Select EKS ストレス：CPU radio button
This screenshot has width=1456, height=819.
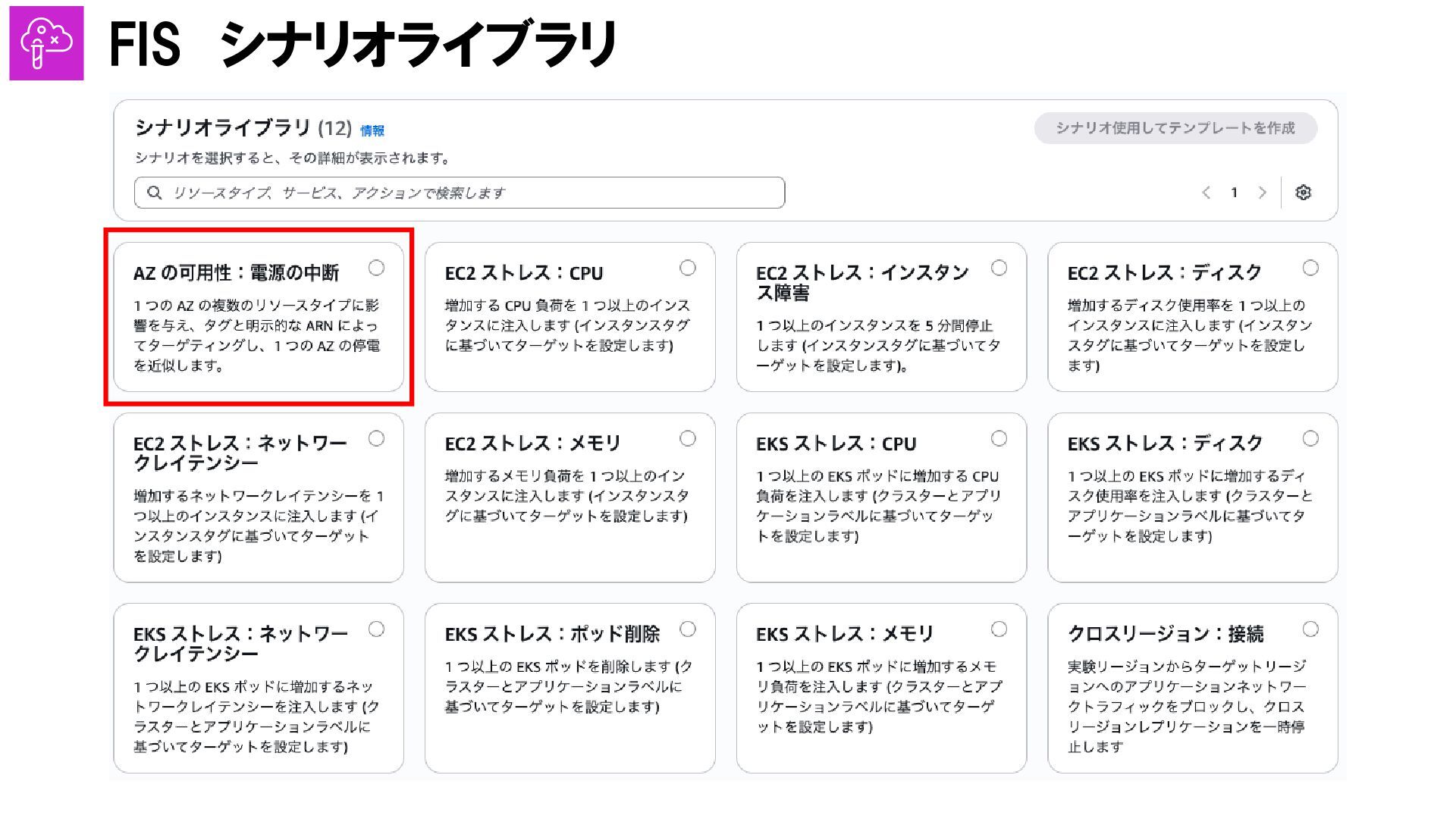[999, 438]
